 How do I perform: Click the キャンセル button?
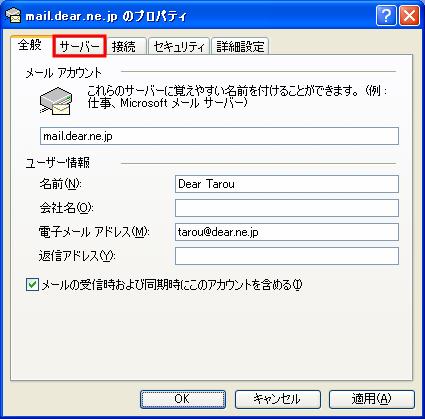tap(277, 399)
